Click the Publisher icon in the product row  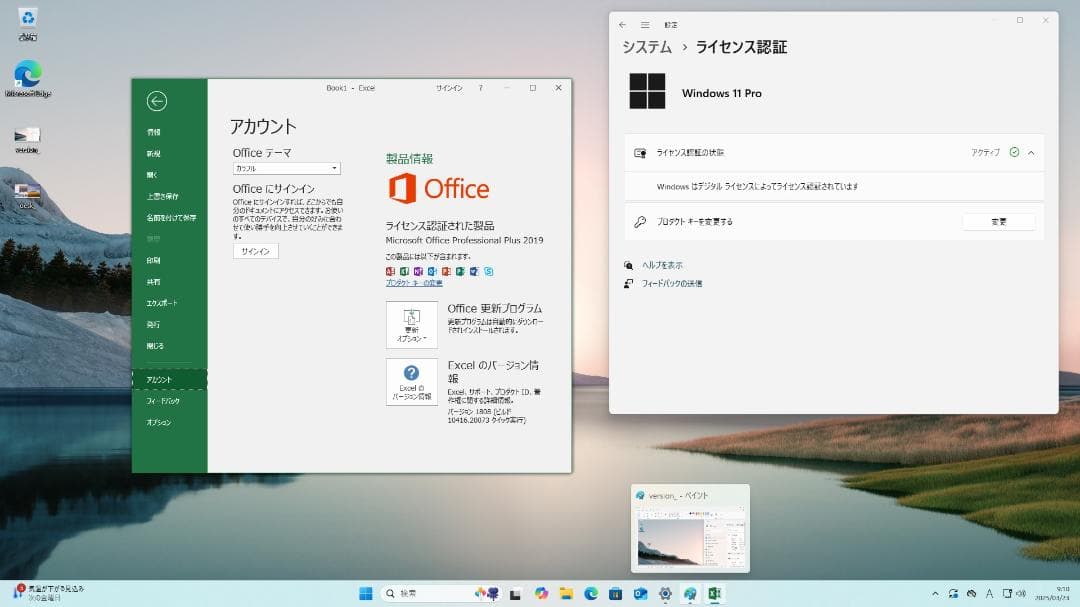point(461,271)
